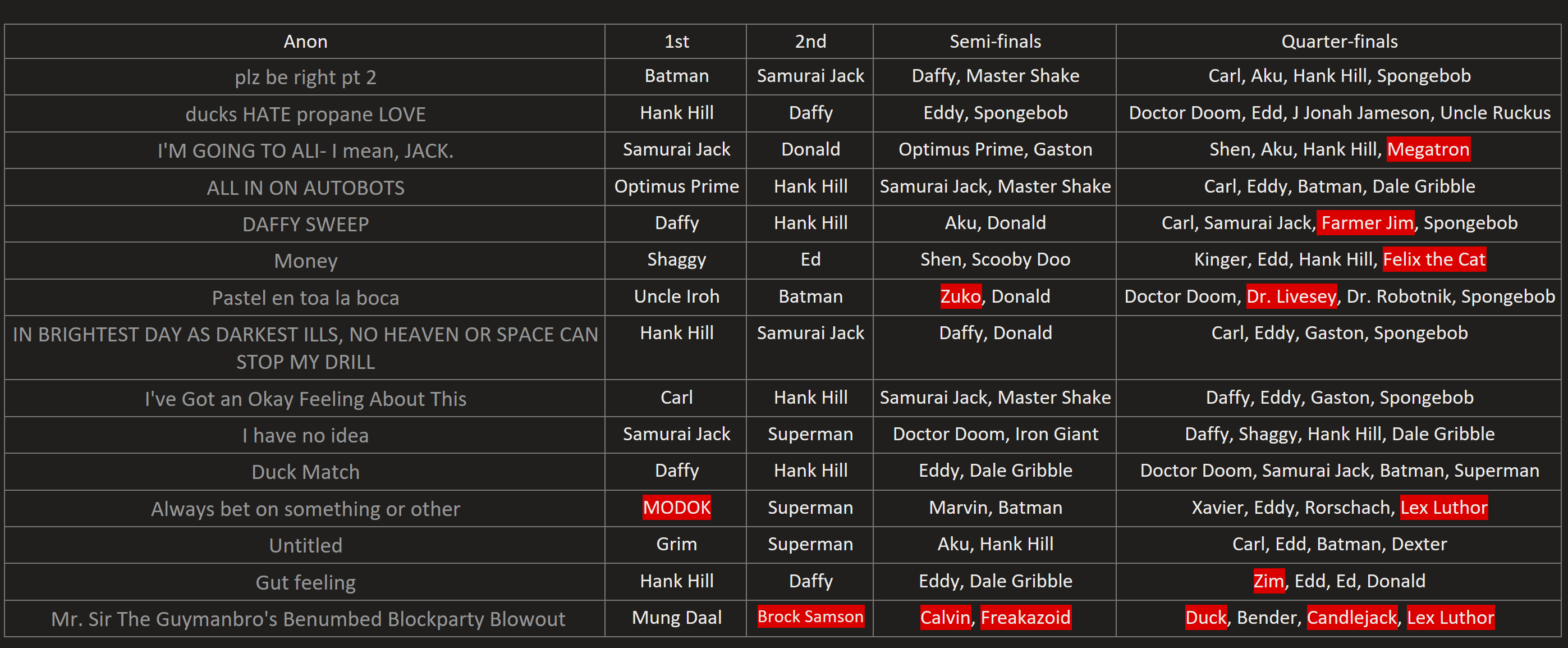1568x648 pixels.
Task: Click the highlighted Megatron text
Action: pos(1428,149)
